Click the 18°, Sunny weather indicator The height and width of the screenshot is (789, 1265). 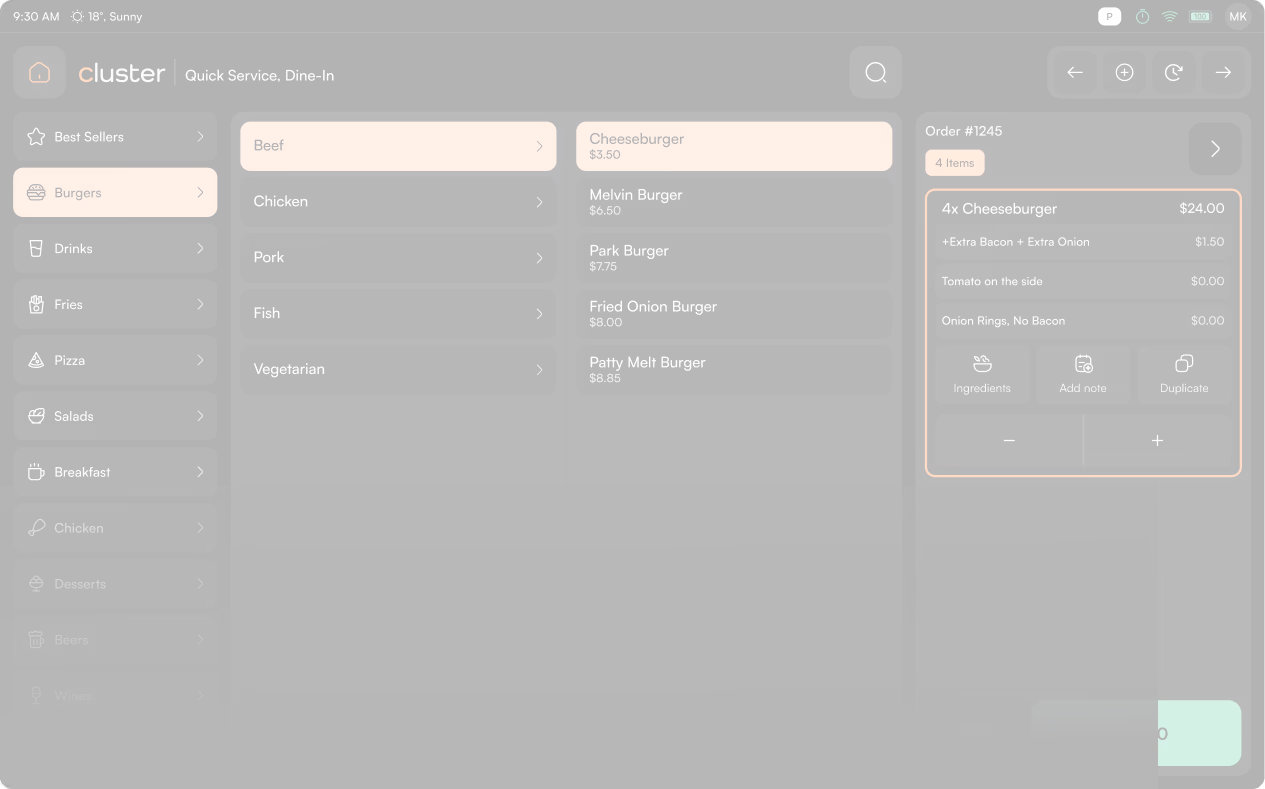click(x=107, y=17)
